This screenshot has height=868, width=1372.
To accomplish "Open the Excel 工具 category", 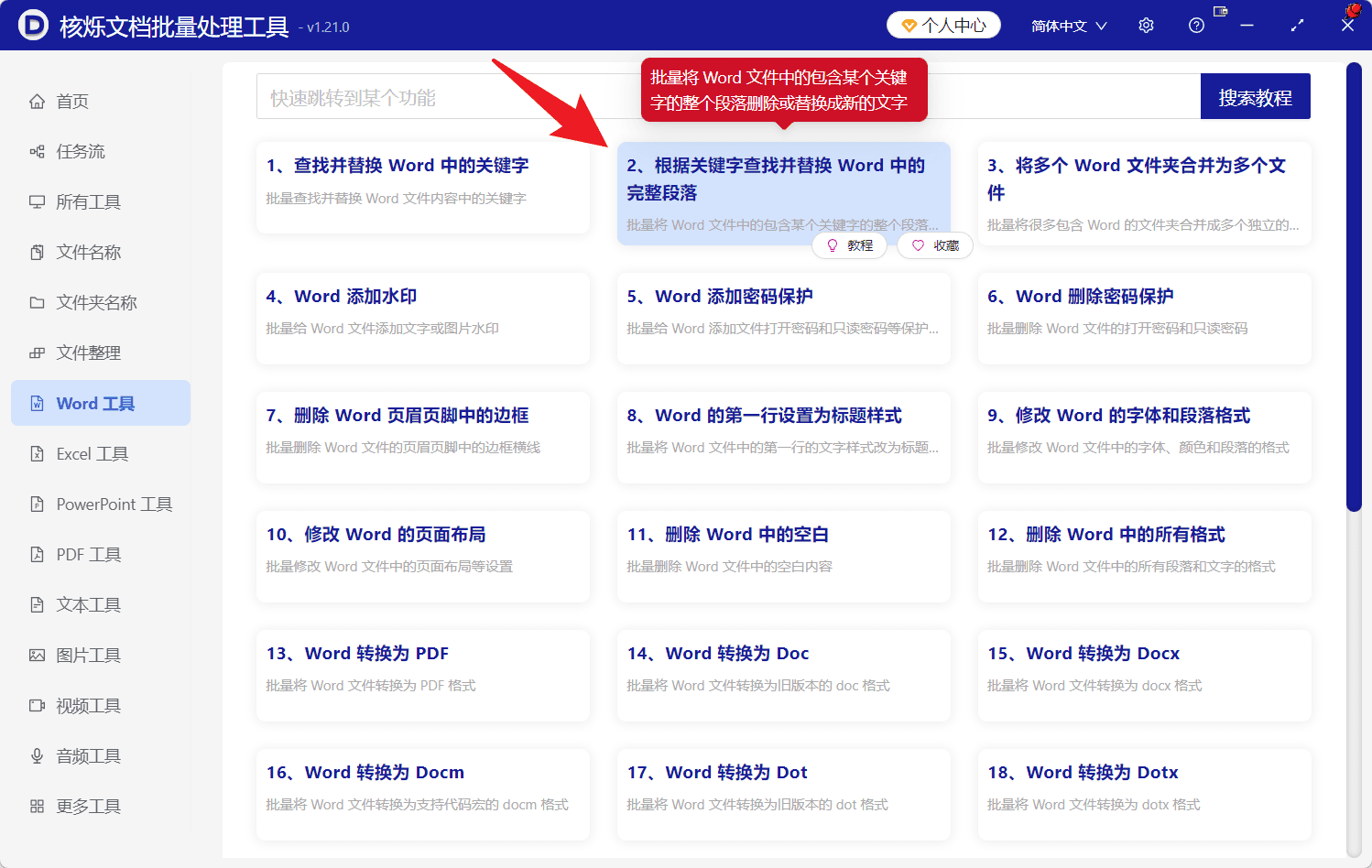I will click(89, 453).
